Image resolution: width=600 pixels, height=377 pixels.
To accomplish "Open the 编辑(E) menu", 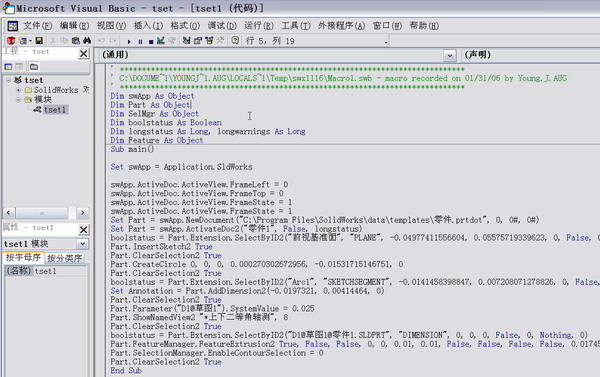I will (x=74, y=26).
